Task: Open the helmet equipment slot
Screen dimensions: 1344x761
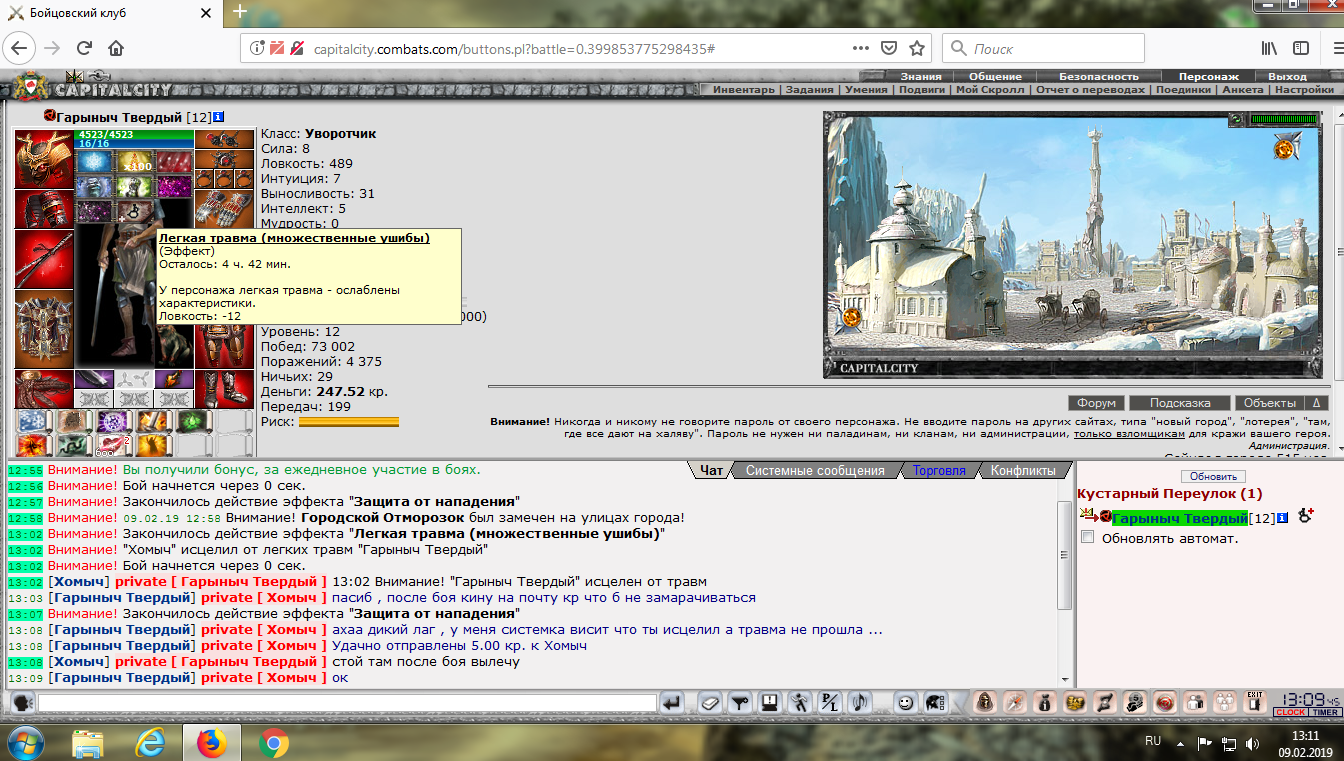Action: pyautogui.click(x=44, y=158)
